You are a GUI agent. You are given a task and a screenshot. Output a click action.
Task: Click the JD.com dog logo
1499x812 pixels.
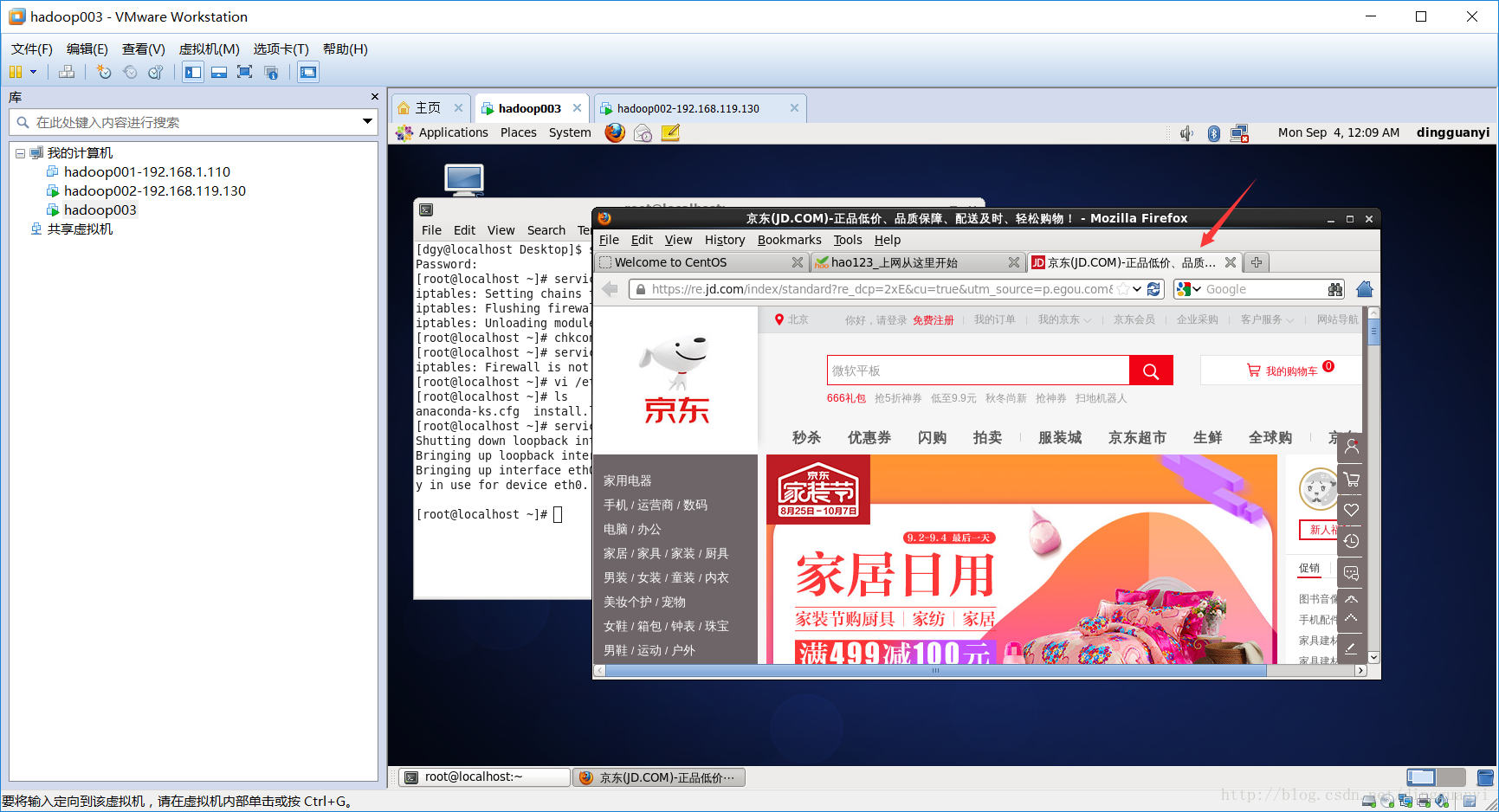click(676, 379)
